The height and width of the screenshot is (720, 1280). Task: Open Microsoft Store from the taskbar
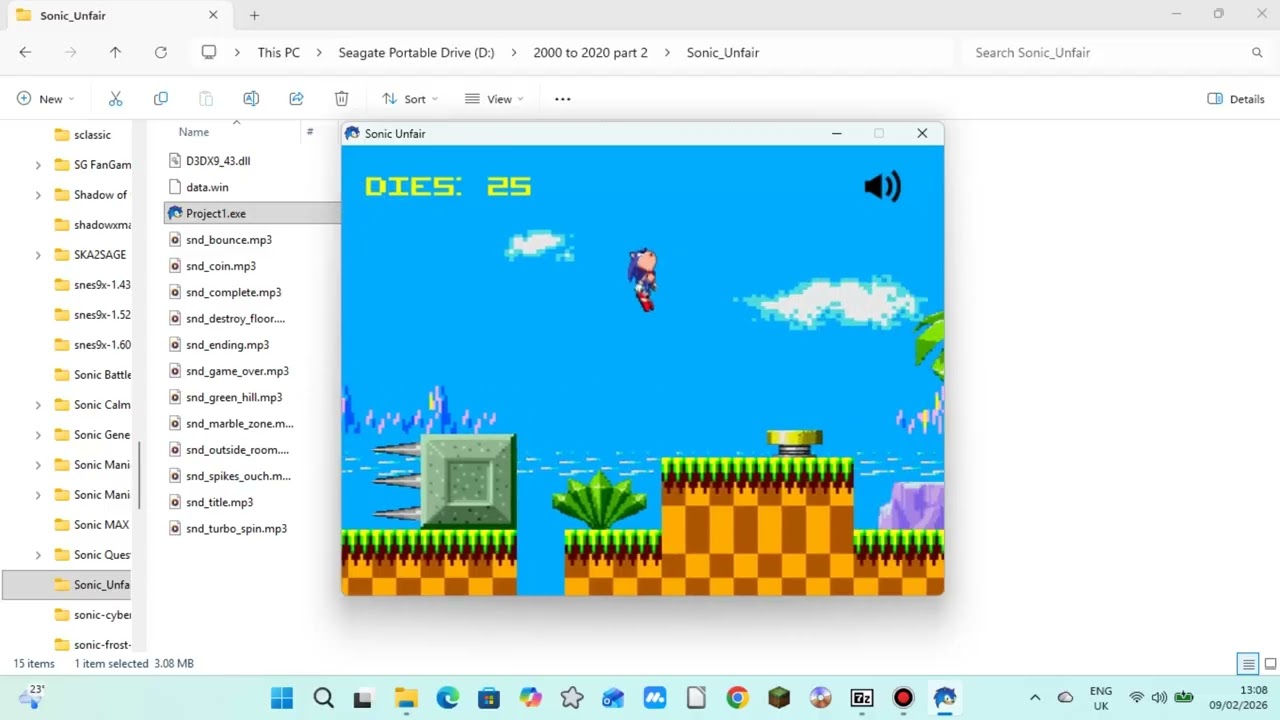pos(488,697)
